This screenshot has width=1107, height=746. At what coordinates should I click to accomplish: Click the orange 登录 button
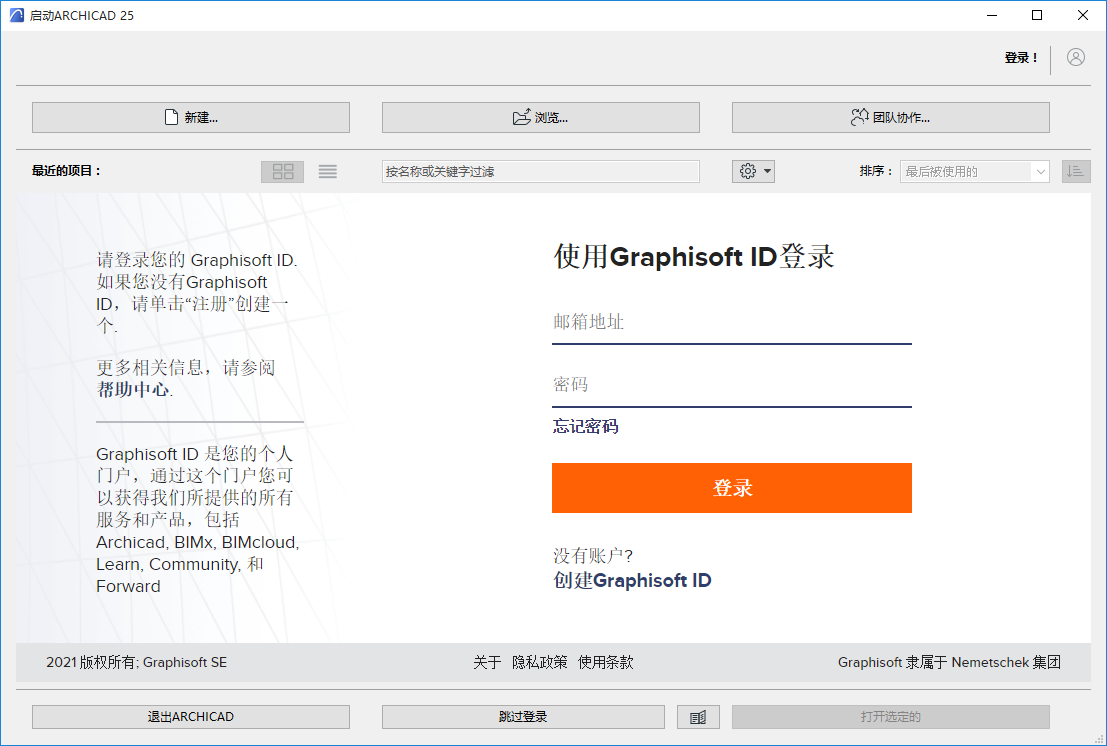coord(731,488)
